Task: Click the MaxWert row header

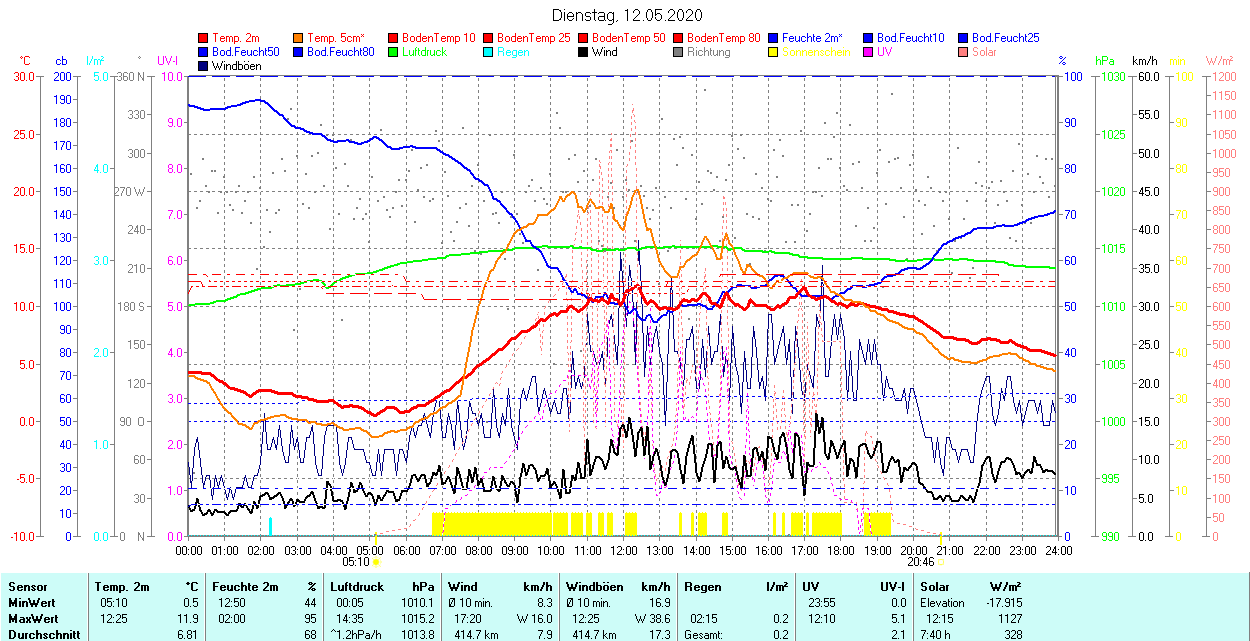Action: click(x=33, y=618)
